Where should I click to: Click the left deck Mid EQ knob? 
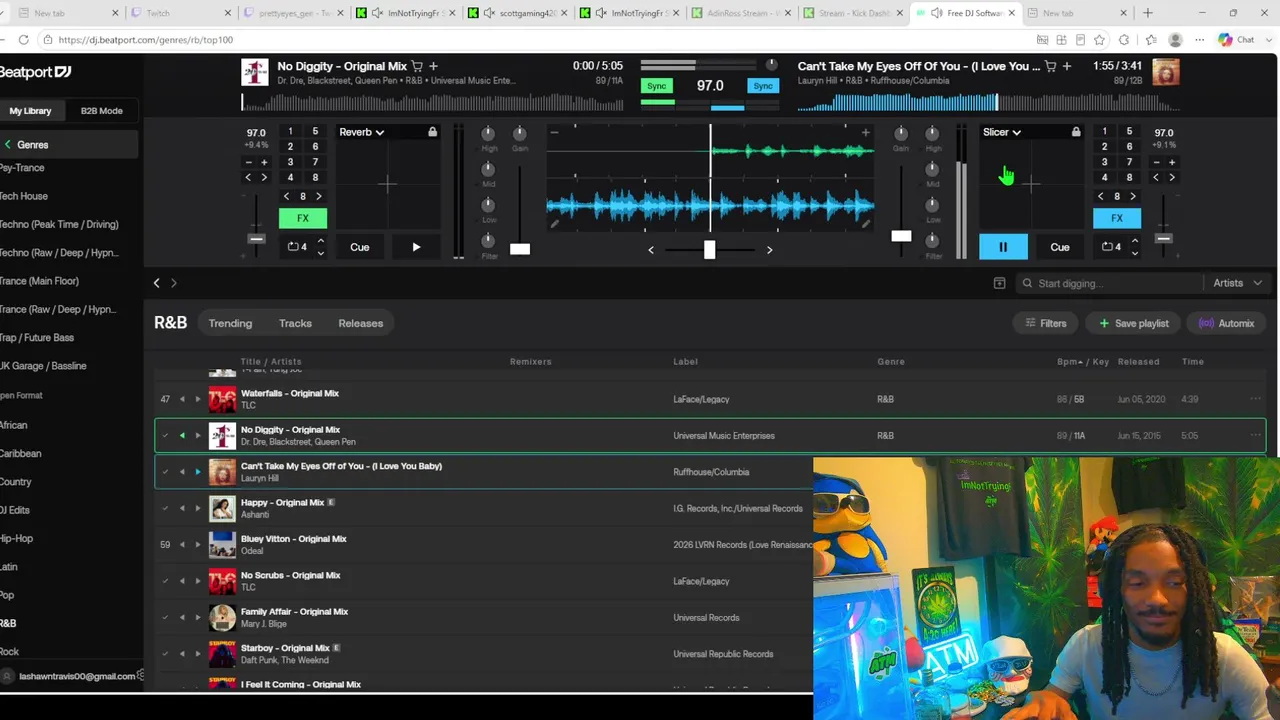[x=488, y=169]
